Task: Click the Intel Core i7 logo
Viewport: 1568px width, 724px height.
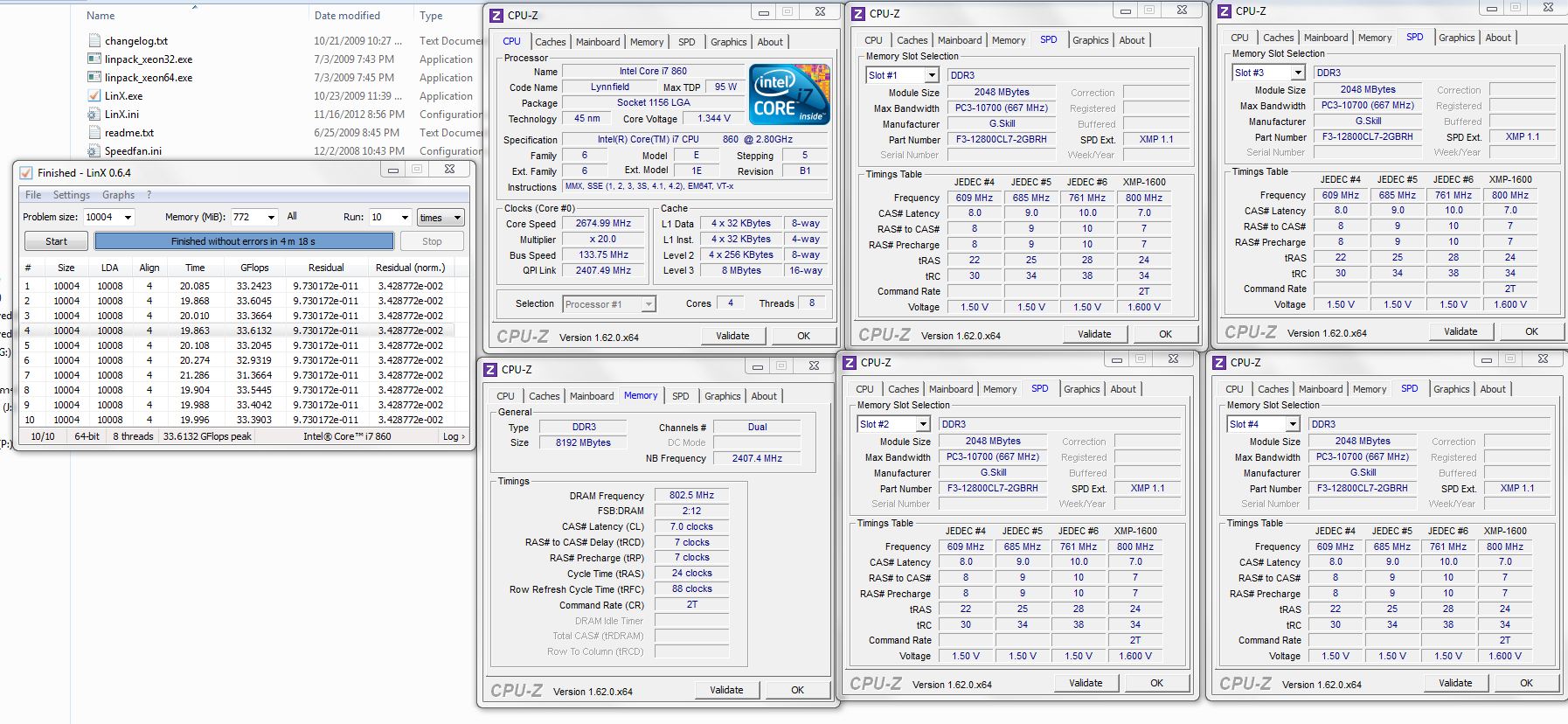Action: [789, 94]
